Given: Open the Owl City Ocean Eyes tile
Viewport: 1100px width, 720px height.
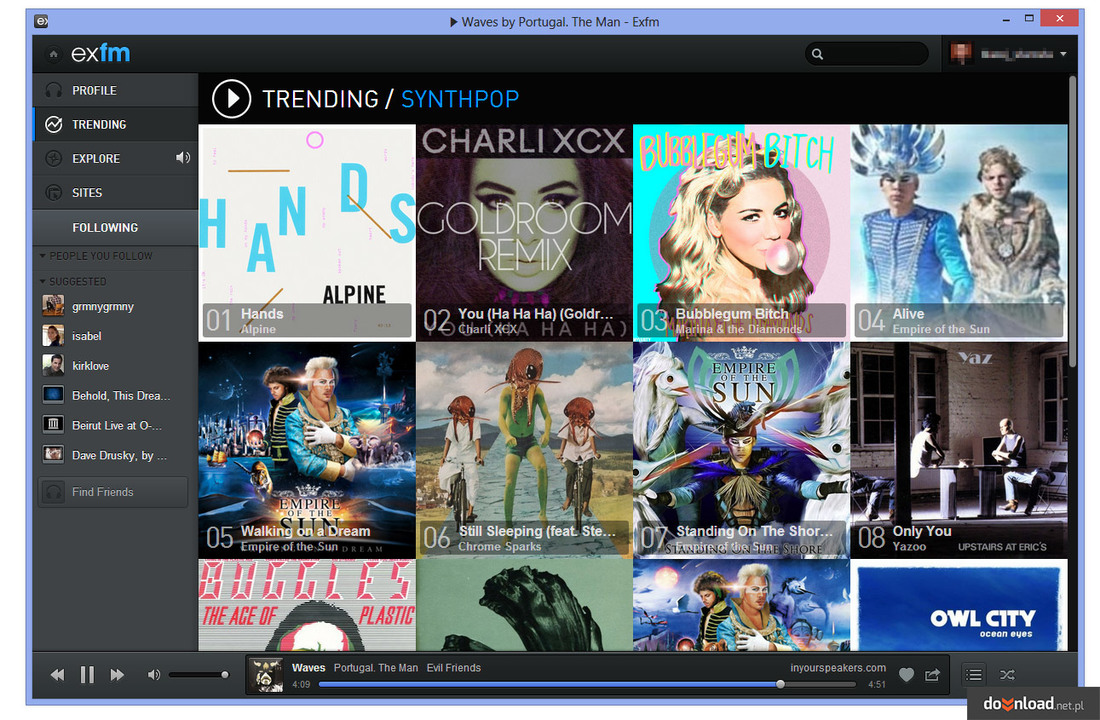Looking at the screenshot, I should click(x=959, y=605).
